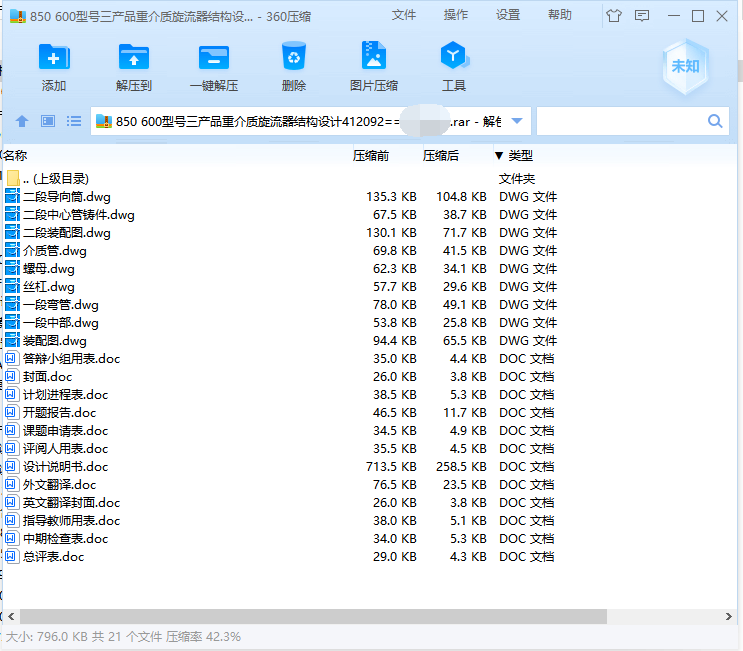Select the file 英文翻译封面.doc
The width and height of the screenshot is (743, 651).
click(x=72, y=503)
